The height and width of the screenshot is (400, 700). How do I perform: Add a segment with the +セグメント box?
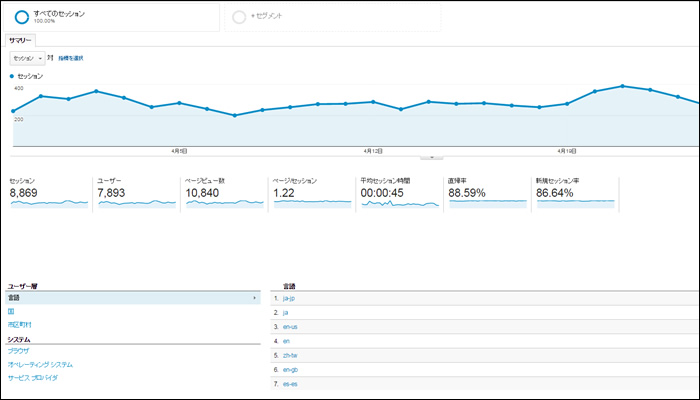(x=333, y=17)
